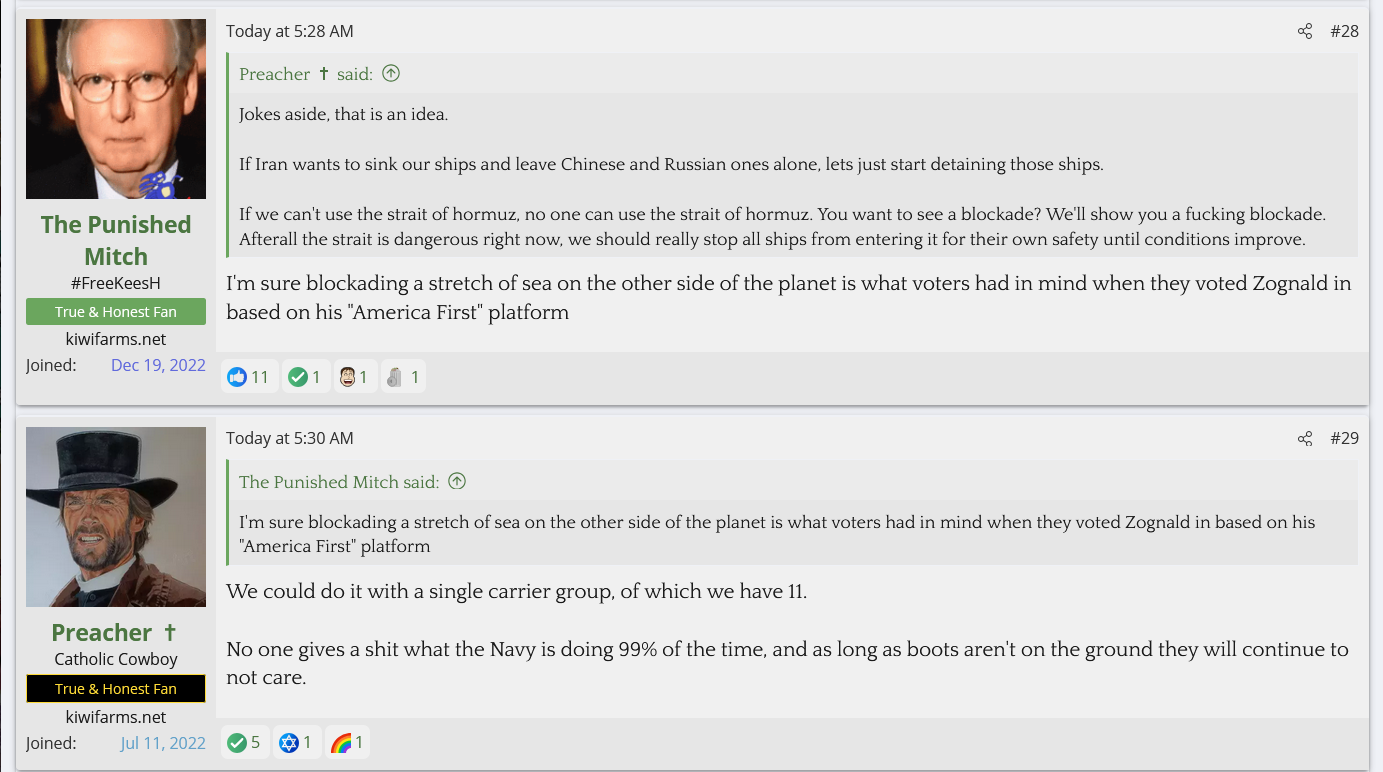The image size is (1383, 772).
Task: Open the Preacher username profile link
Action: click(x=102, y=633)
